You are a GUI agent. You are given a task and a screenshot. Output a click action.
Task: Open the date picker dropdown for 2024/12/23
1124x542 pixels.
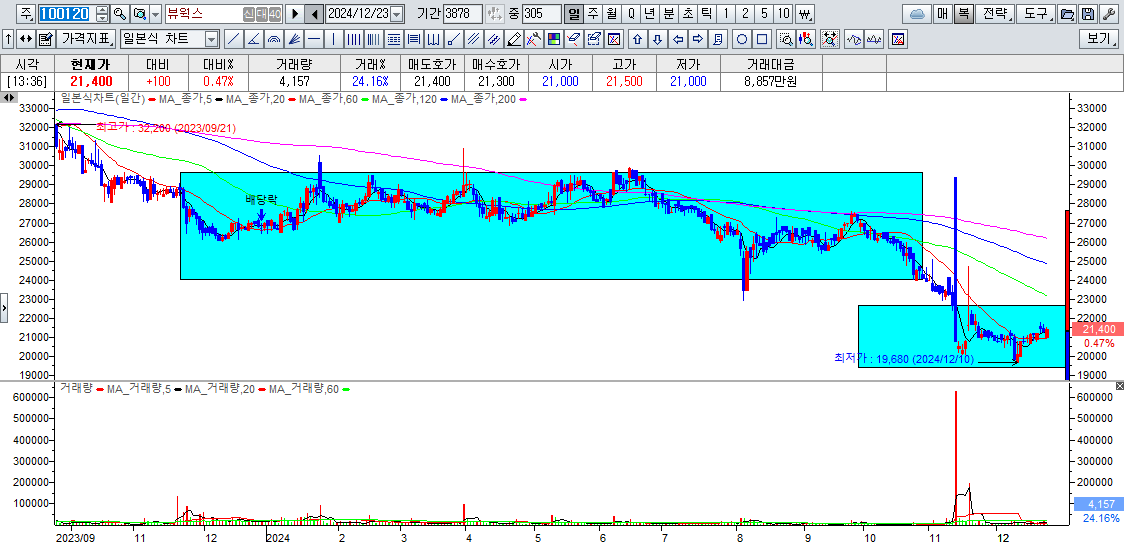(397, 14)
